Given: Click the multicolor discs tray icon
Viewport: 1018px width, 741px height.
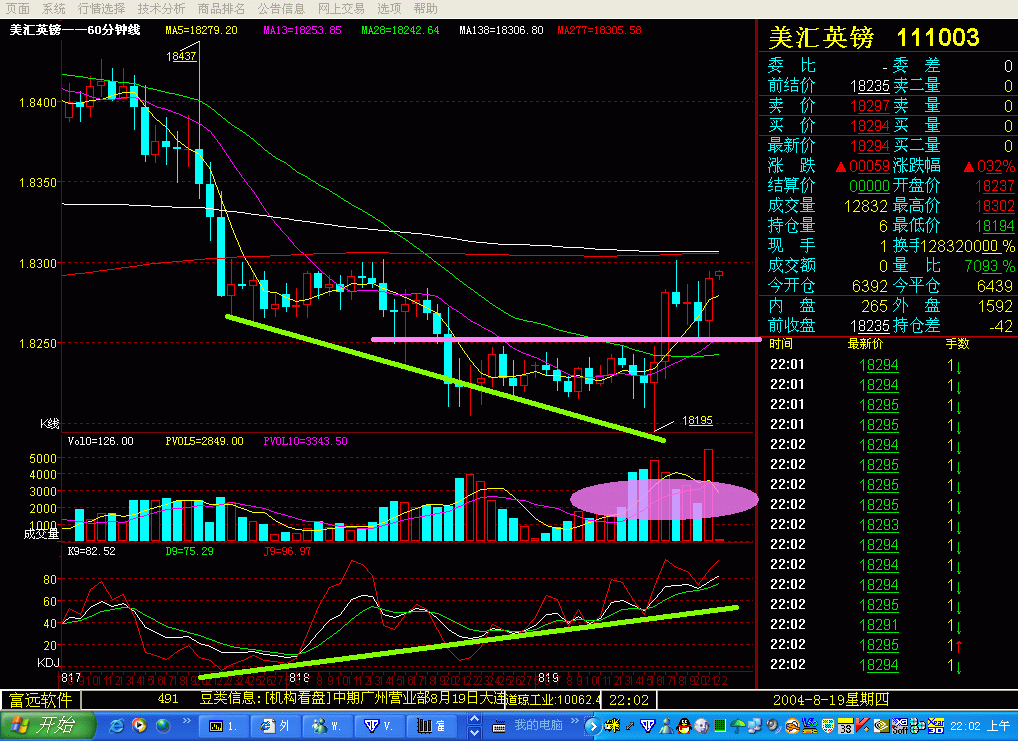Looking at the screenshot, I should point(917,726).
